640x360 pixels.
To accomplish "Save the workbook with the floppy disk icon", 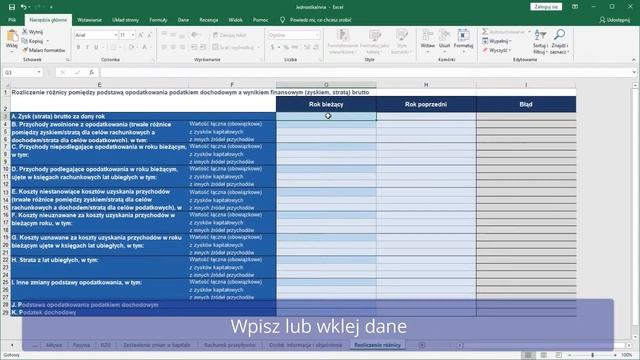I will point(11,7).
